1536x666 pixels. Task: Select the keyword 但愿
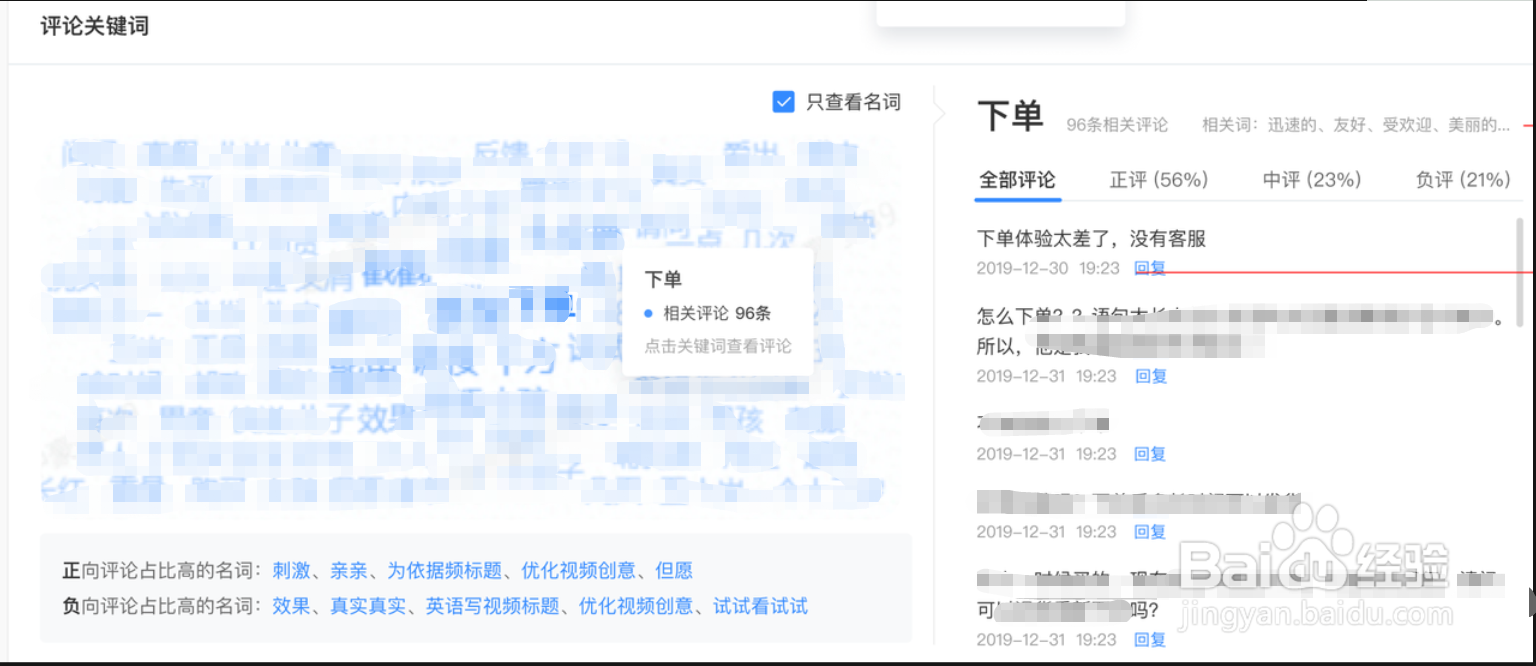tap(674, 571)
